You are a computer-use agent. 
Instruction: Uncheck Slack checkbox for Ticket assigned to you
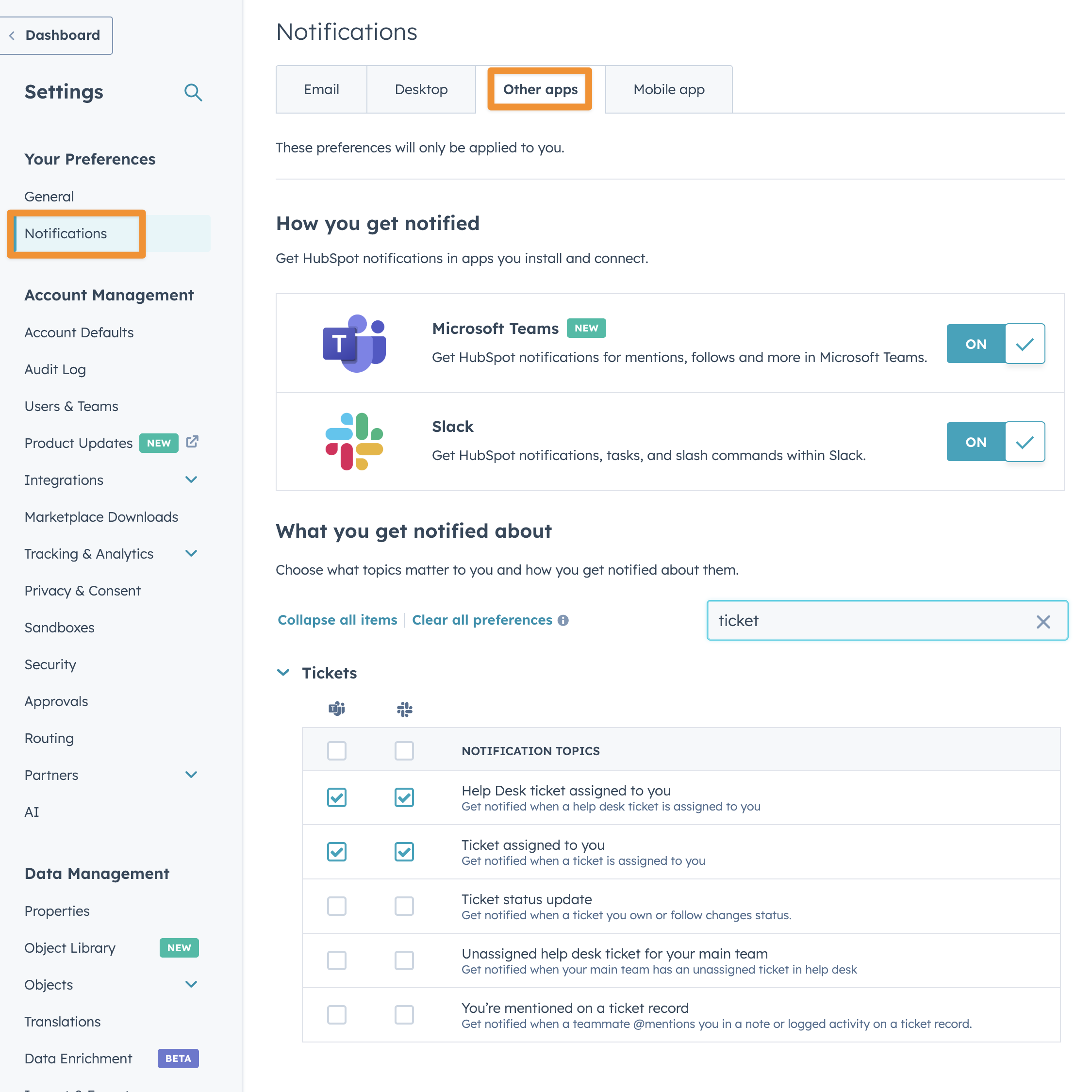[404, 852]
